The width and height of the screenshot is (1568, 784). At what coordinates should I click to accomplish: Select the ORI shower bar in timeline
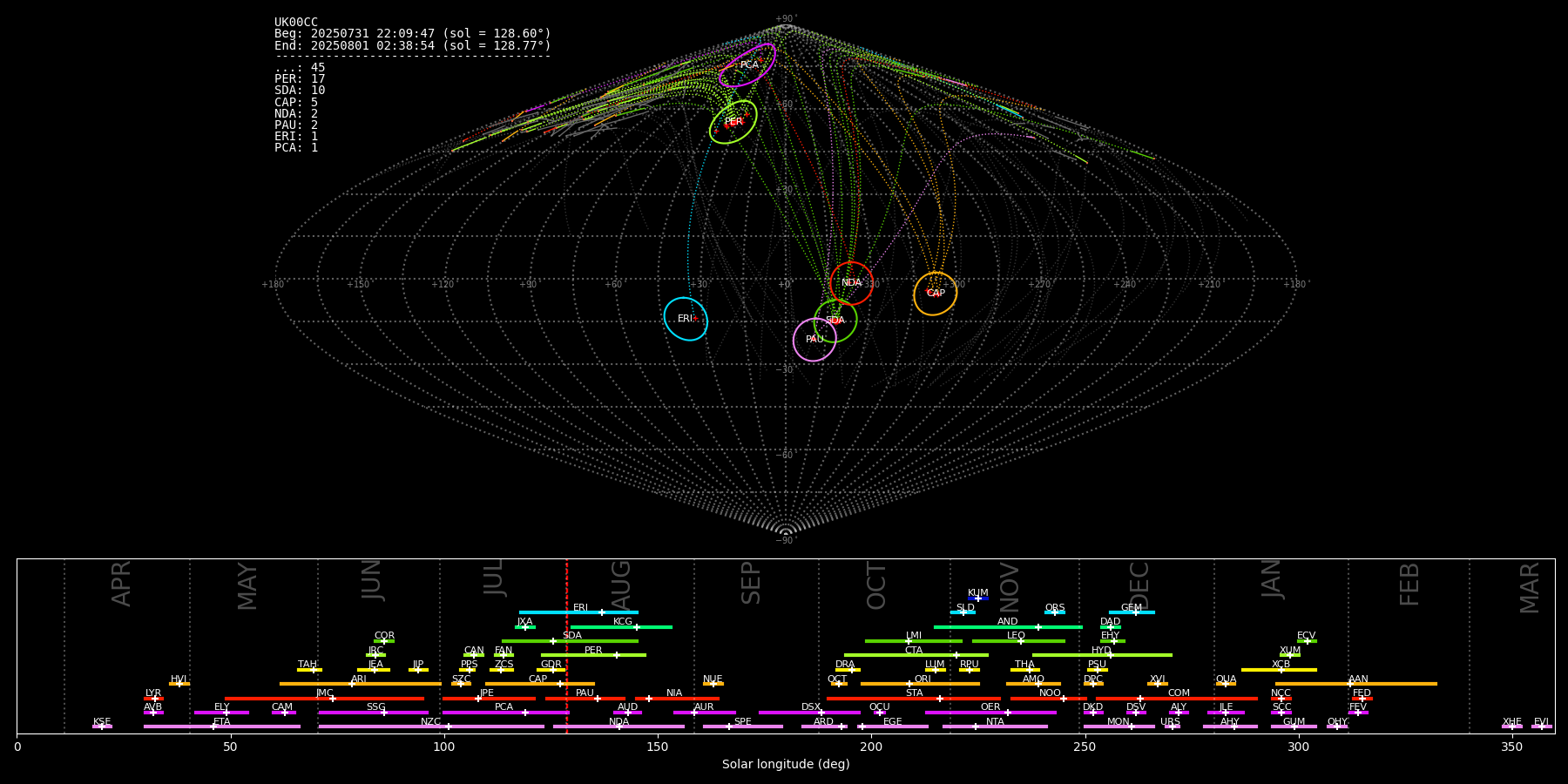(x=920, y=684)
